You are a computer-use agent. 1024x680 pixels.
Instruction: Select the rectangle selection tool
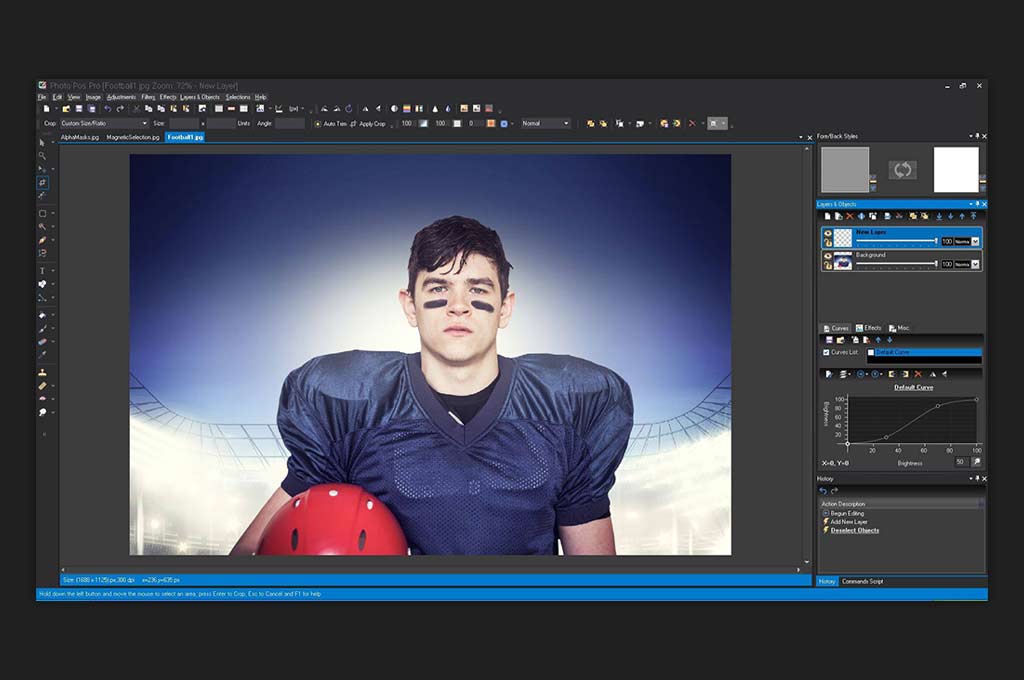42,213
